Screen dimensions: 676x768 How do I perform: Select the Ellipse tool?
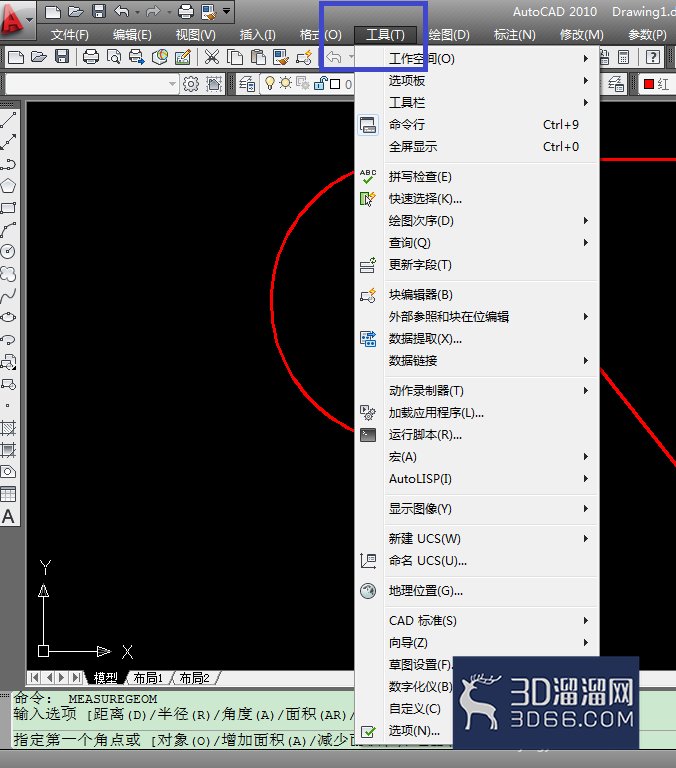(x=8, y=317)
